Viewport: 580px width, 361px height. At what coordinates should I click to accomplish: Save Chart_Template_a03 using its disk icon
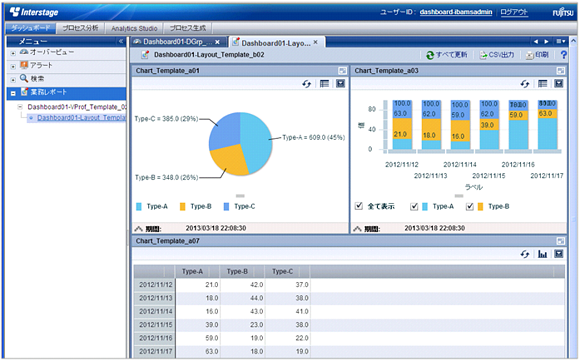coord(559,84)
